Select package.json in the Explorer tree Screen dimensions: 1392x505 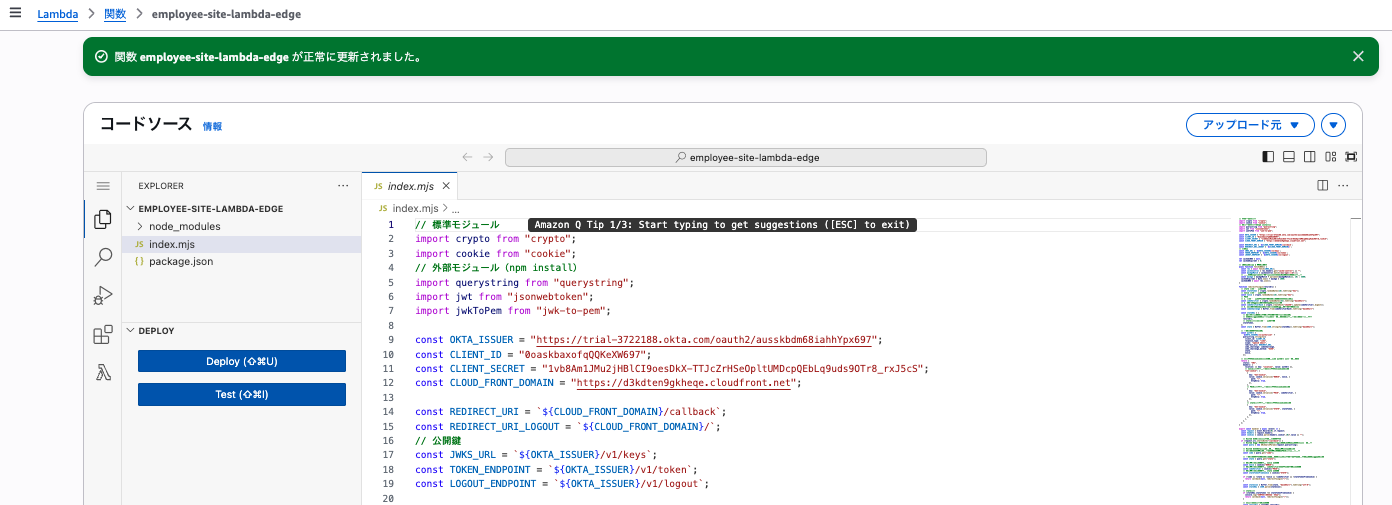point(241,261)
